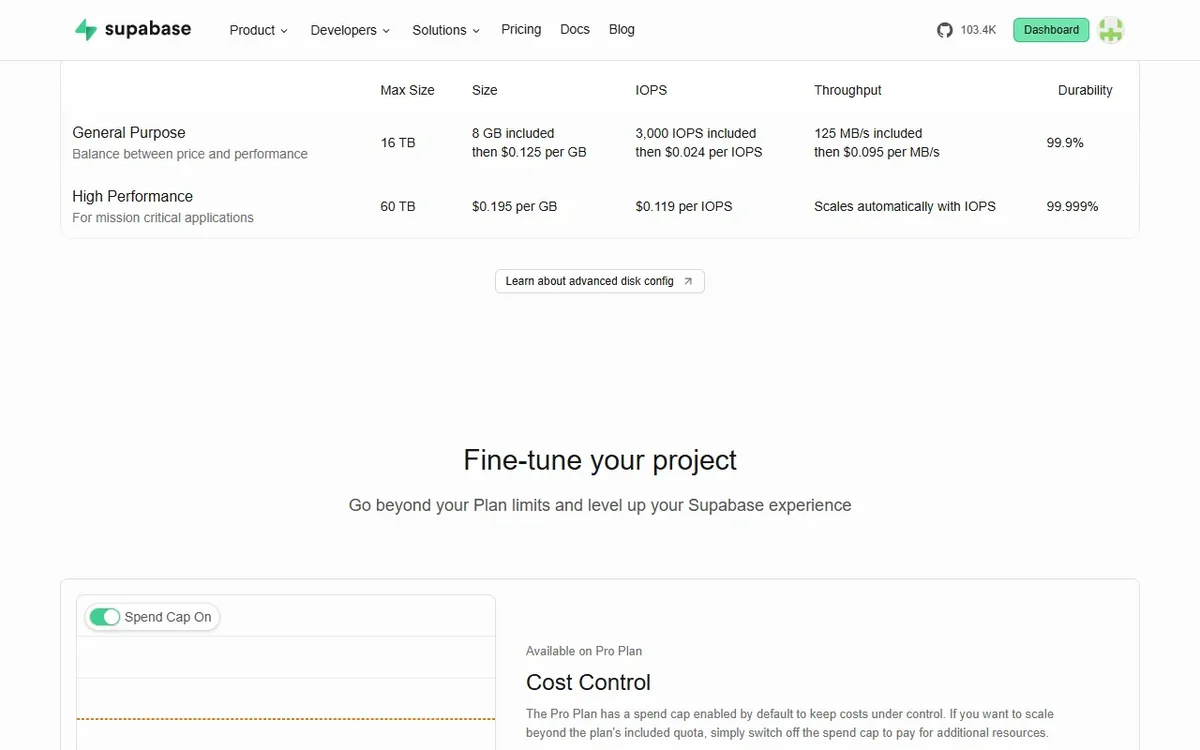
Task: Click the Durability column header
Action: pos(1085,90)
